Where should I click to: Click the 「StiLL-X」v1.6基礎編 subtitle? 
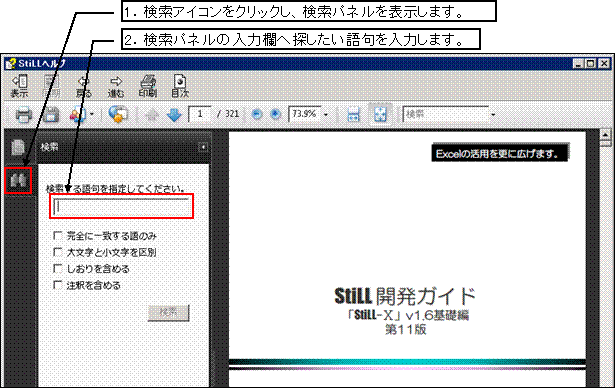point(408,315)
